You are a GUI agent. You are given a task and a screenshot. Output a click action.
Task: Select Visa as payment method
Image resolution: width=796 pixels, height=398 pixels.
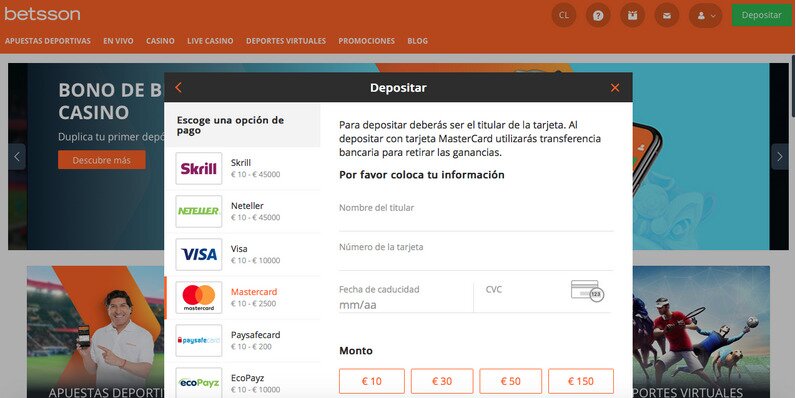243,254
